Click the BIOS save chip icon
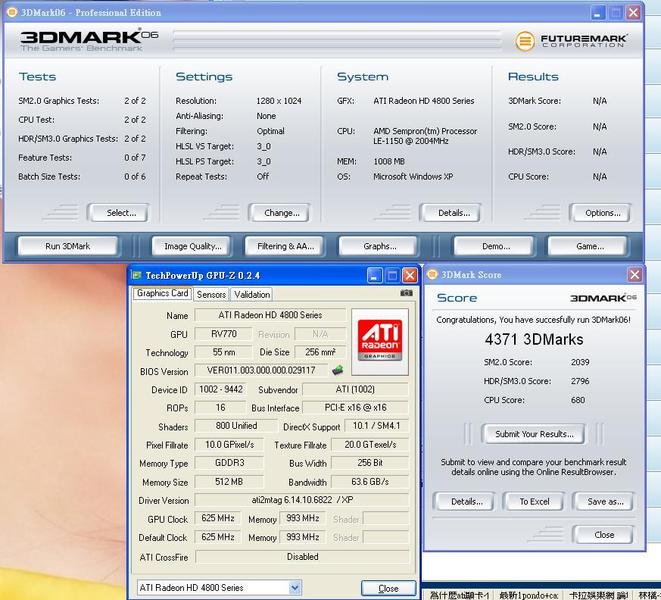 (338, 371)
